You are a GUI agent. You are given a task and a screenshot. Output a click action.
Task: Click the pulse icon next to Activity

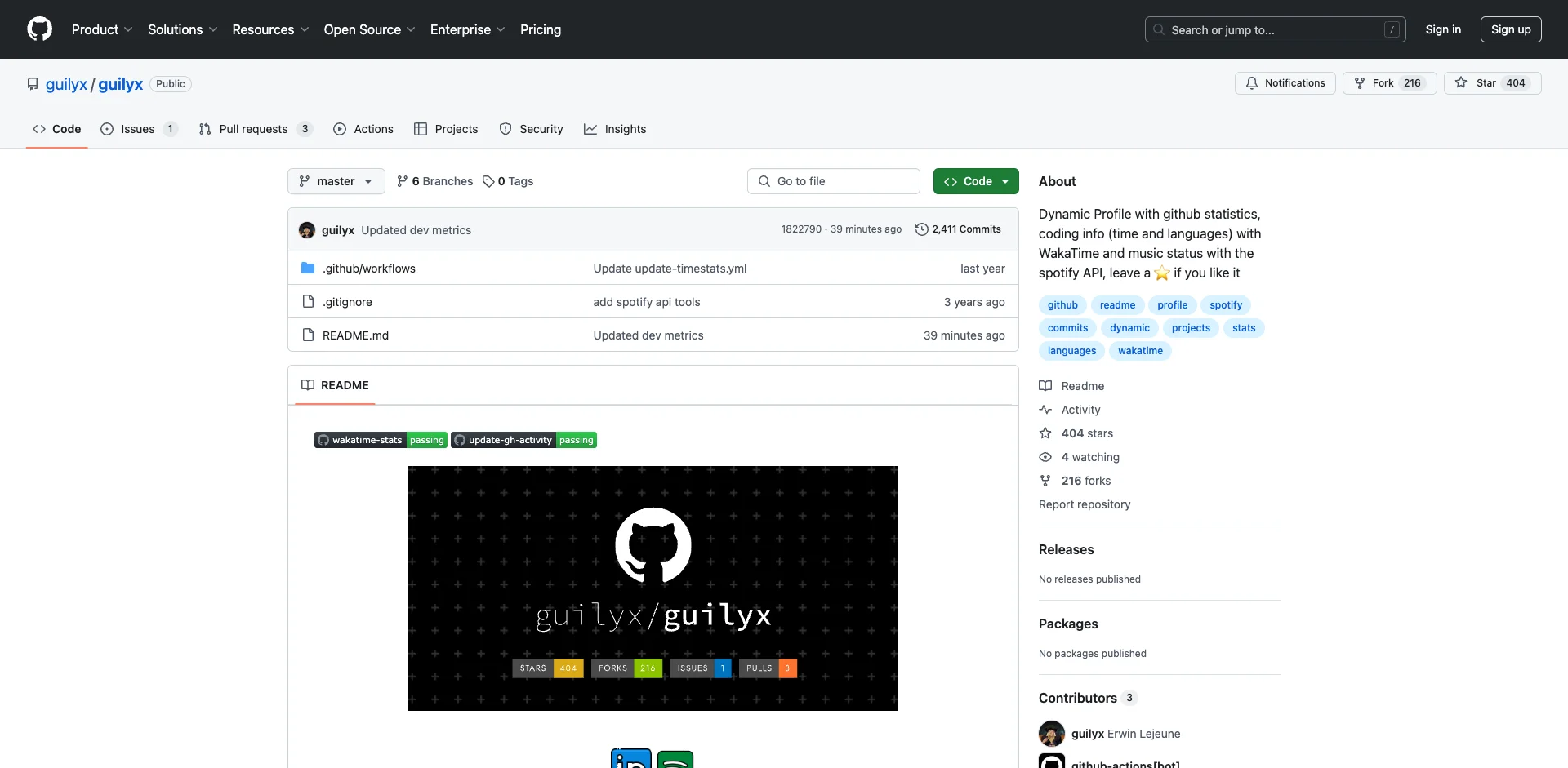point(1045,410)
